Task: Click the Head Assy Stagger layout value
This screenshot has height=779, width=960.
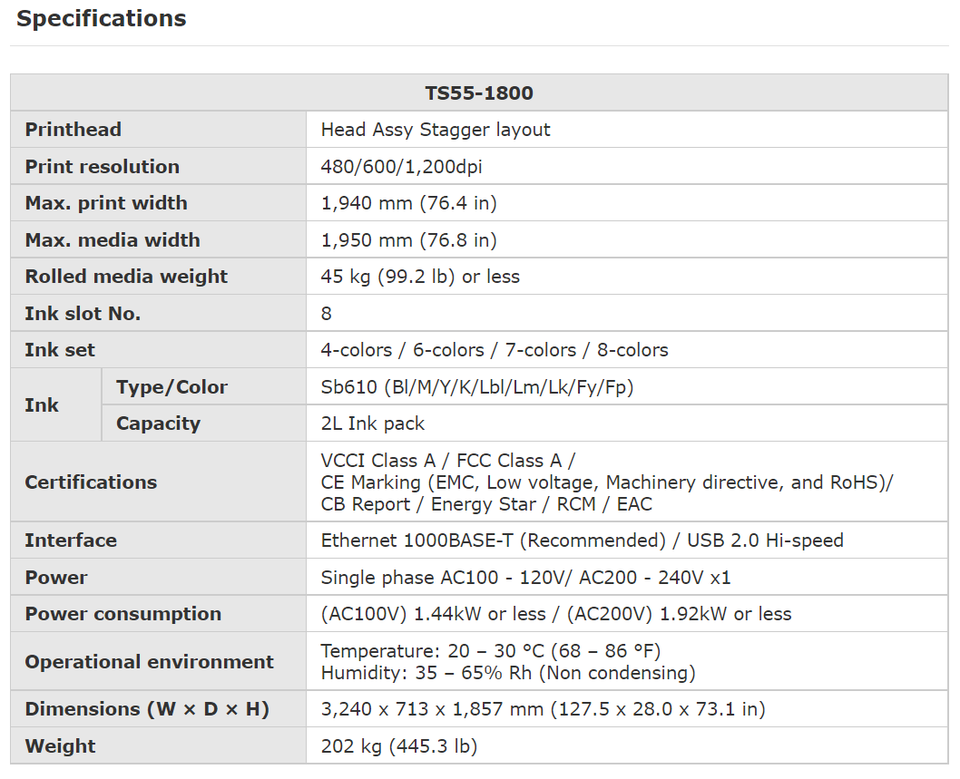Action: (x=435, y=130)
